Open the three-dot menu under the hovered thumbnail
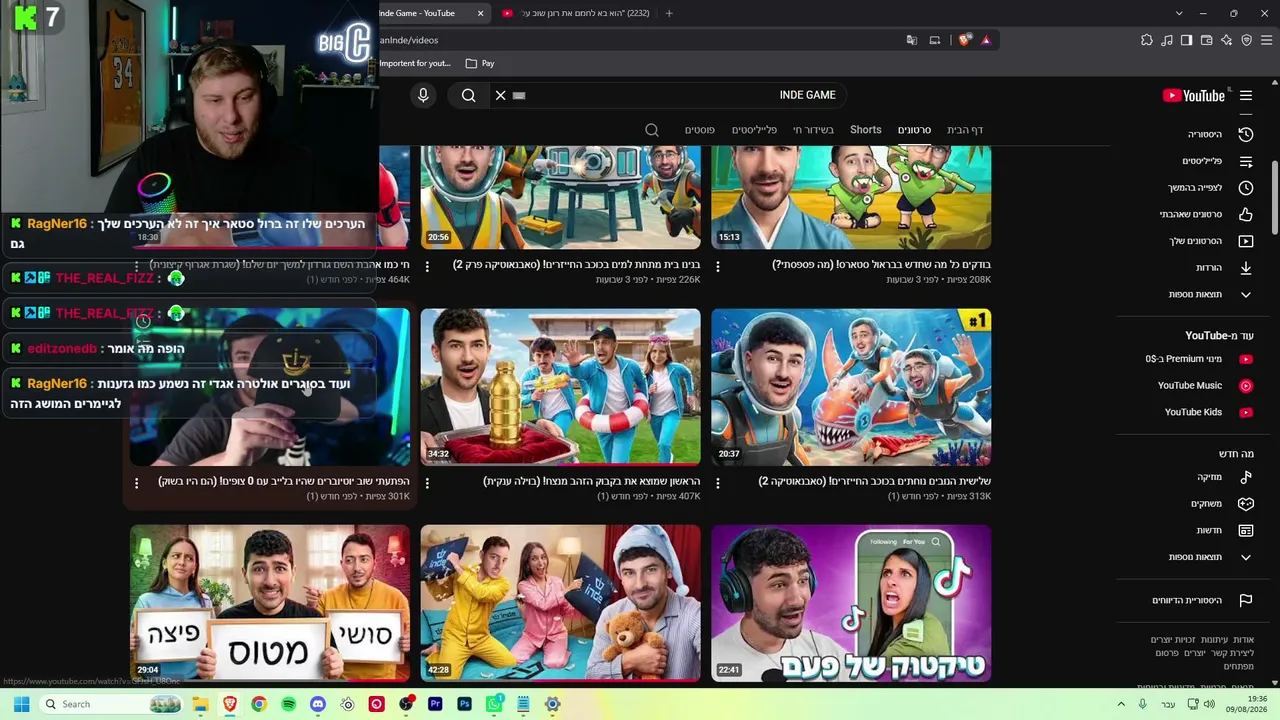Screen dimensions: 1280x720 pyautogui.click(x=137, y=483)
